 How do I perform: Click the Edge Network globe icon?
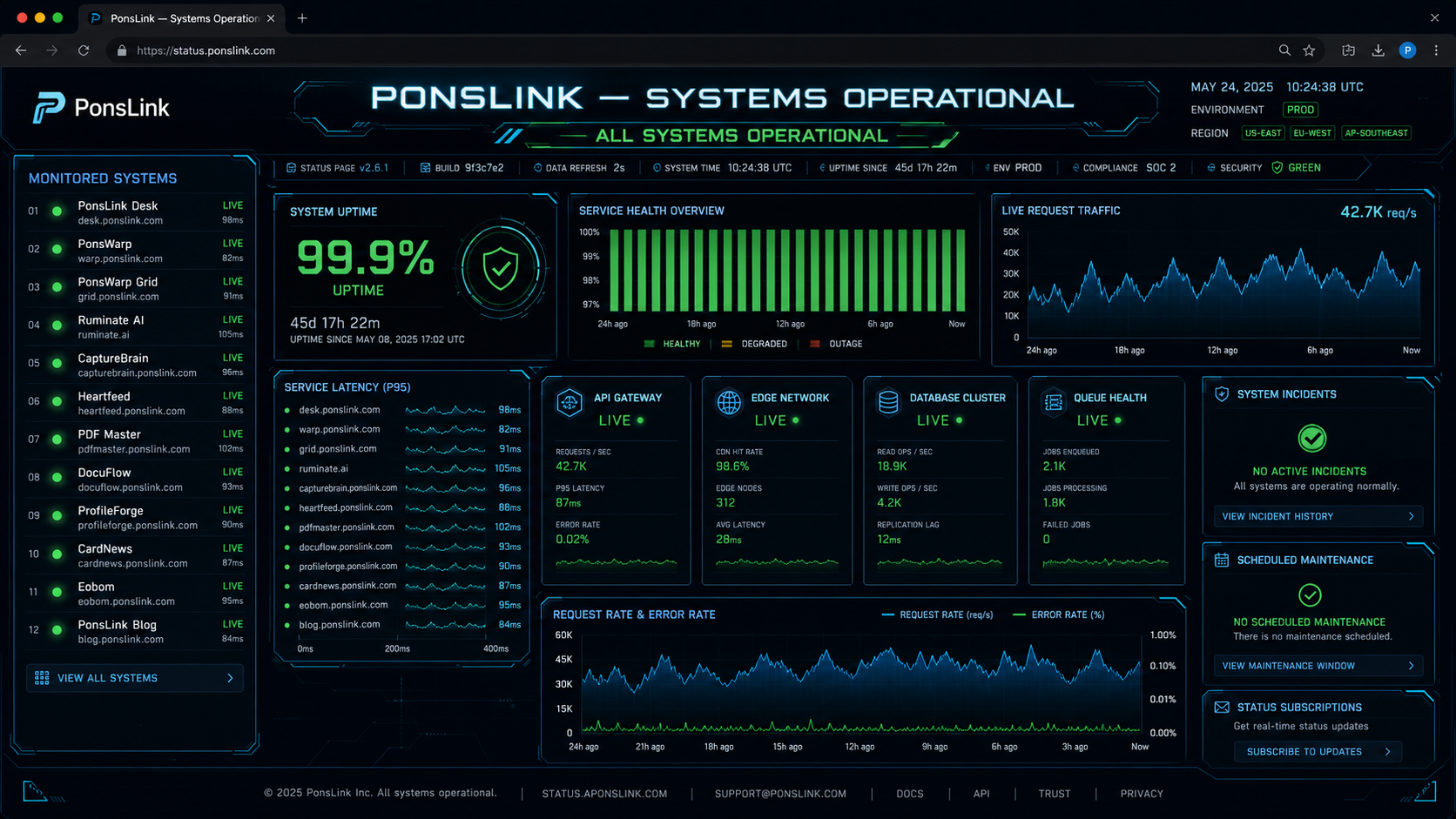coord(729,402)
